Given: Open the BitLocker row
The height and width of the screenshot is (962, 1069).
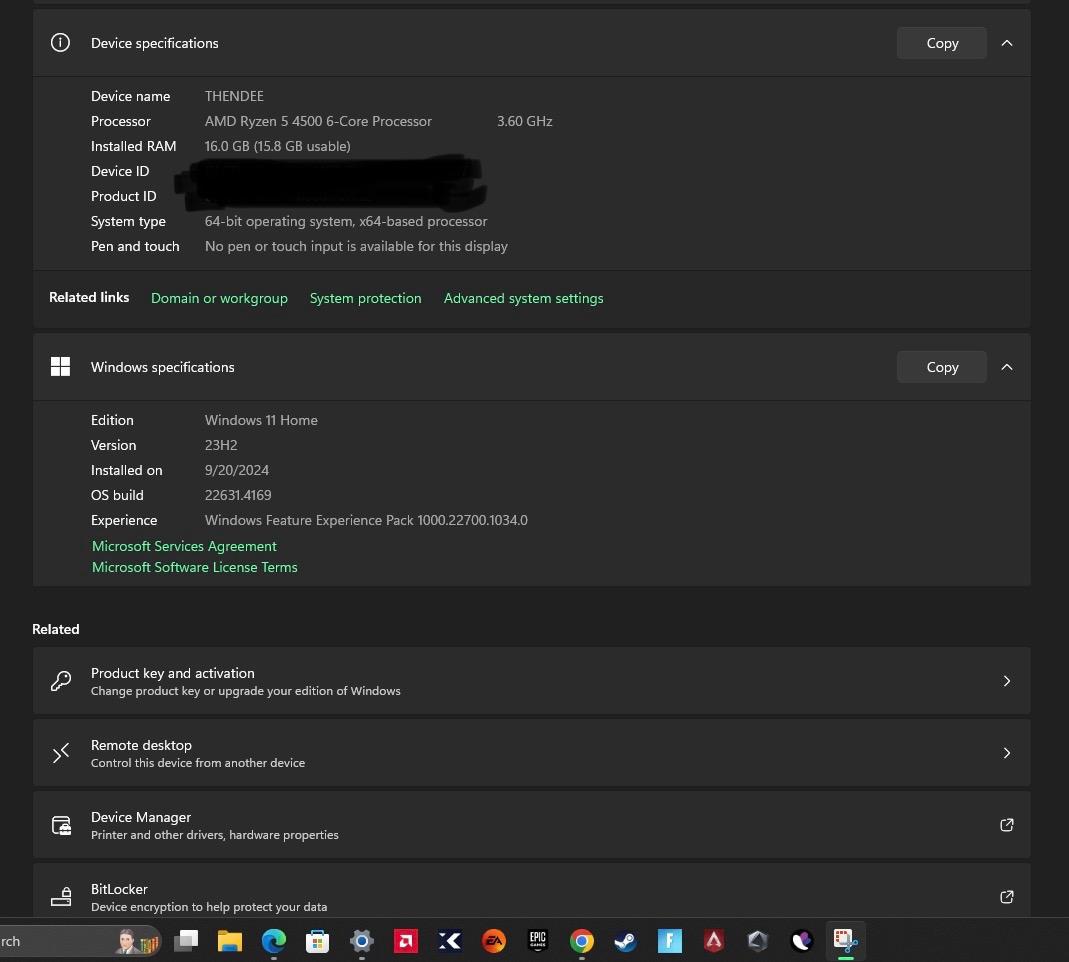Looking at the screenshot, I should 531,890.
